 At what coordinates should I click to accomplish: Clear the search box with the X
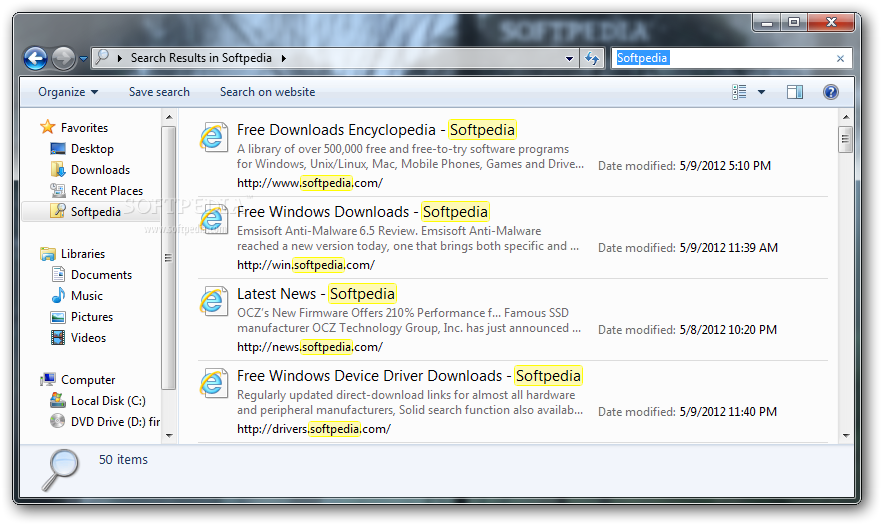tap(840, 59)
